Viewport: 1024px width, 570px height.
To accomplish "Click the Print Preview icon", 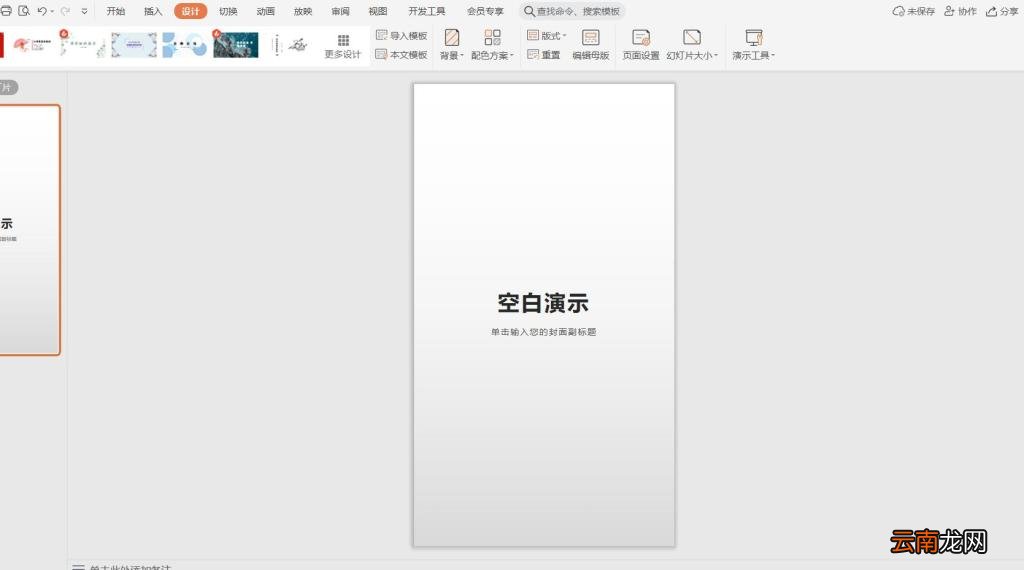I will 24,11.
